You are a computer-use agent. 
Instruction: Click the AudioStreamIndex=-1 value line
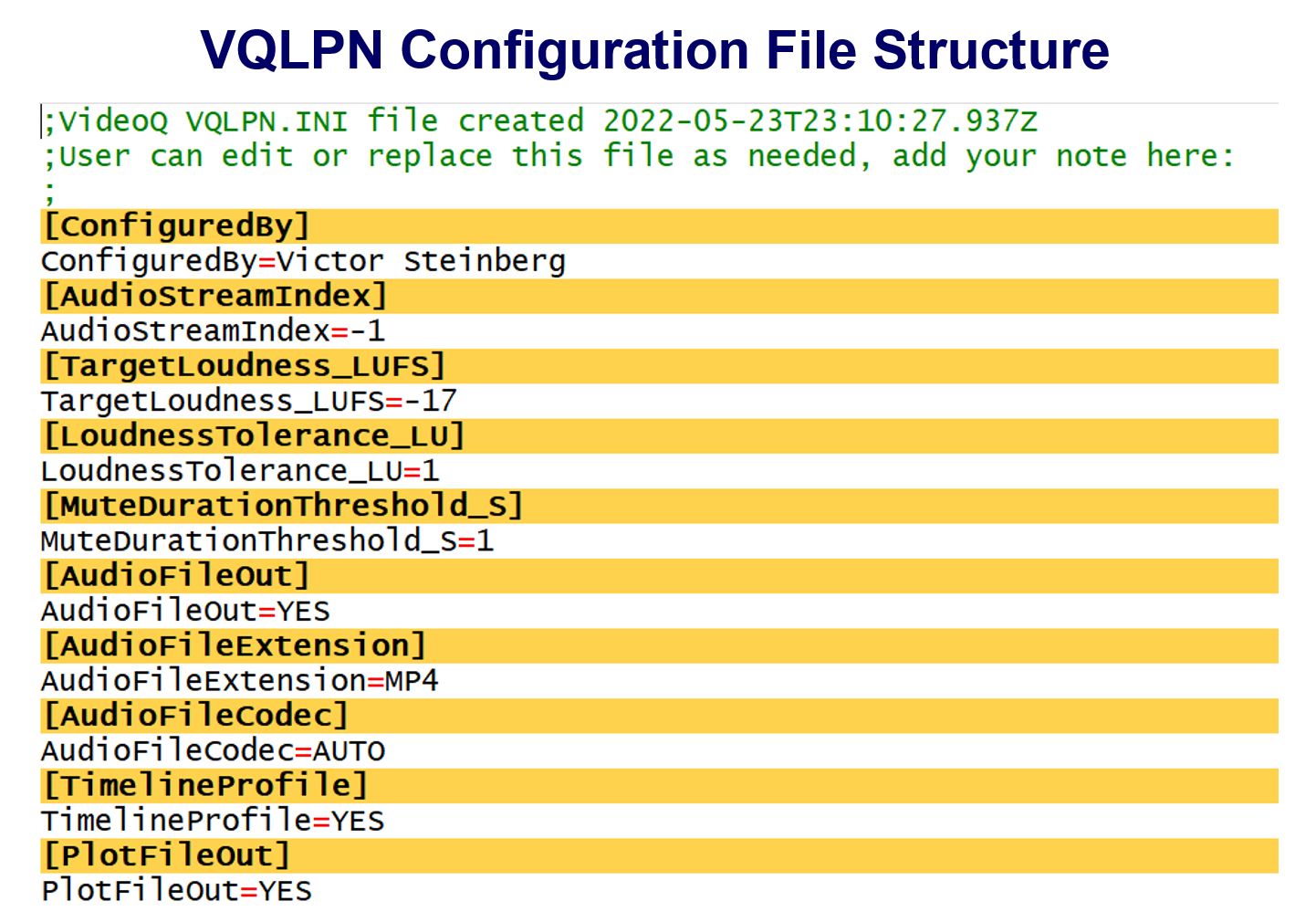tap(213, 330)
